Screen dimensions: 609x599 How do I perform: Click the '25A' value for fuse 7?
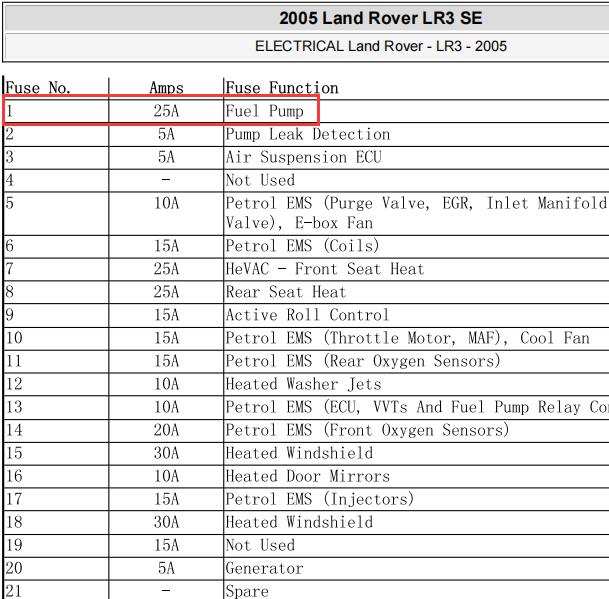point(166,269)
